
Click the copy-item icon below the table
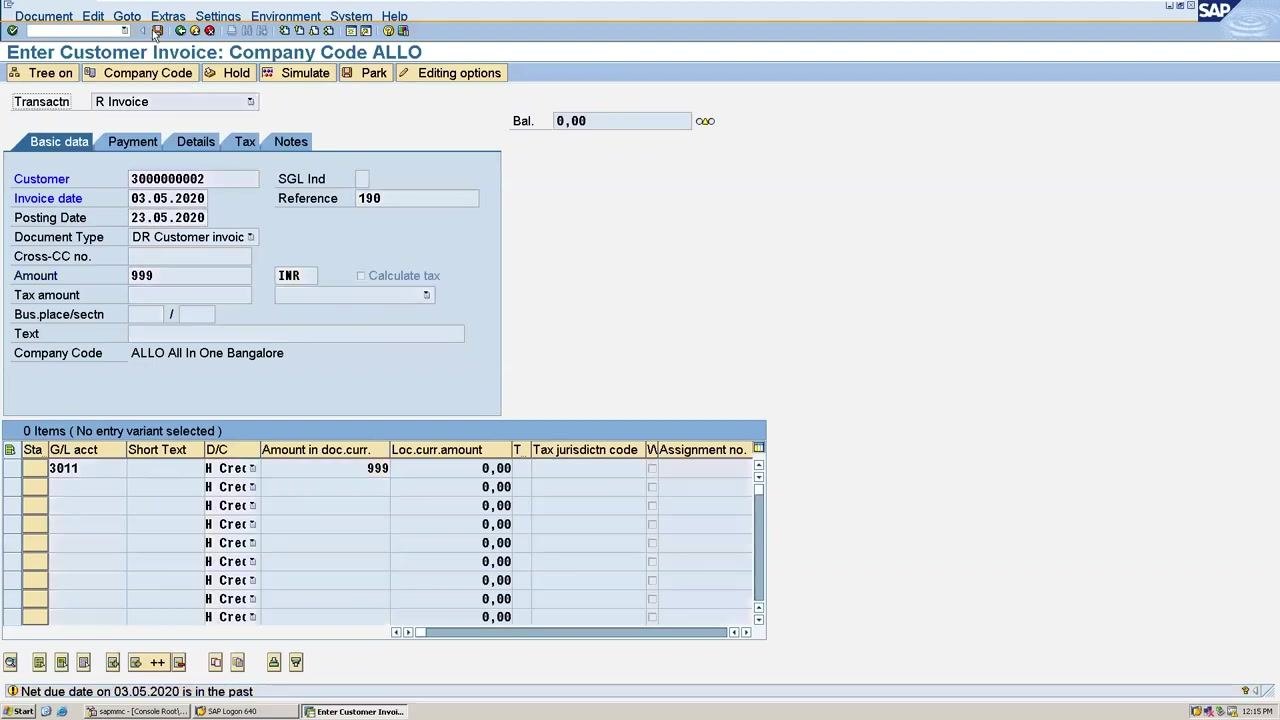pyautogui.click(x=215, y=662)
